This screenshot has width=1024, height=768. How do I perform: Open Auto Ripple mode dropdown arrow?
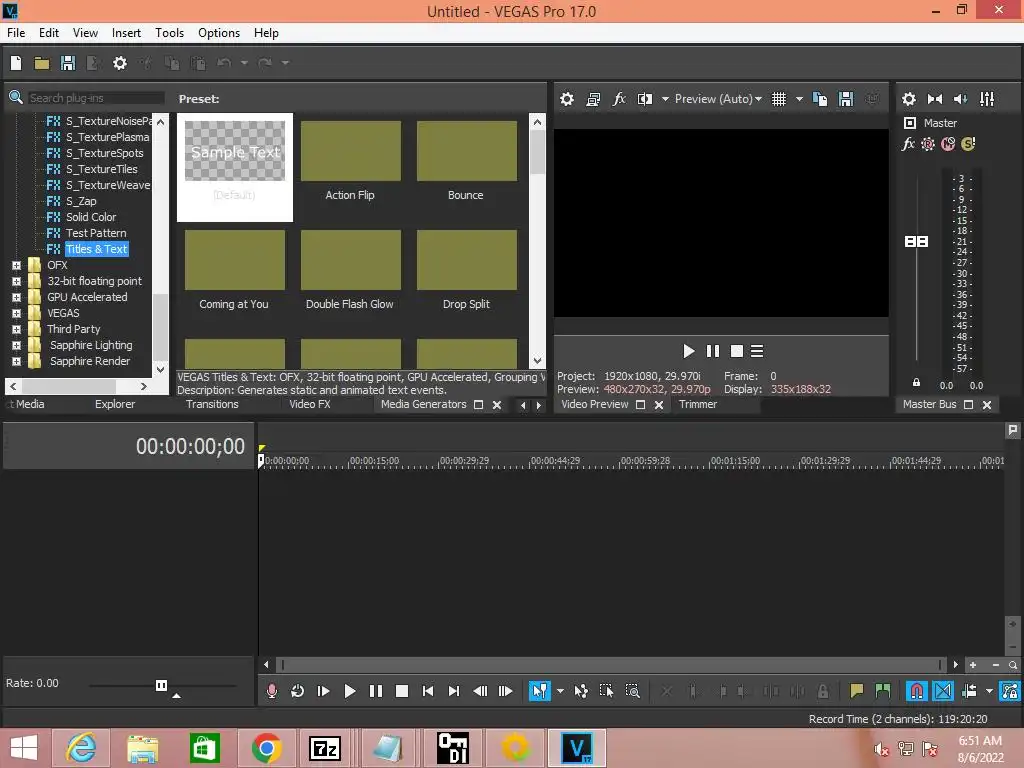989,691
